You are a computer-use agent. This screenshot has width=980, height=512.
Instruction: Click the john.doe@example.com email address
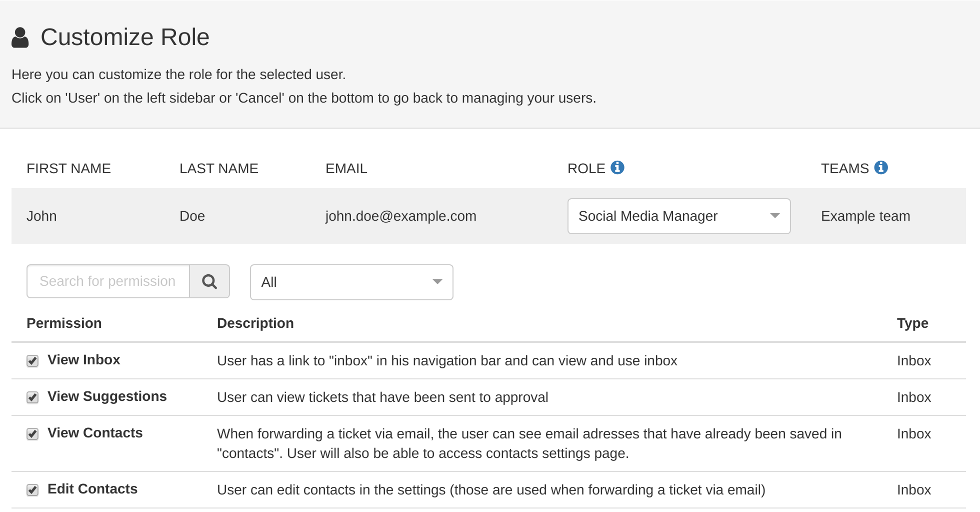pyautogui.click(x=400, y=216)
